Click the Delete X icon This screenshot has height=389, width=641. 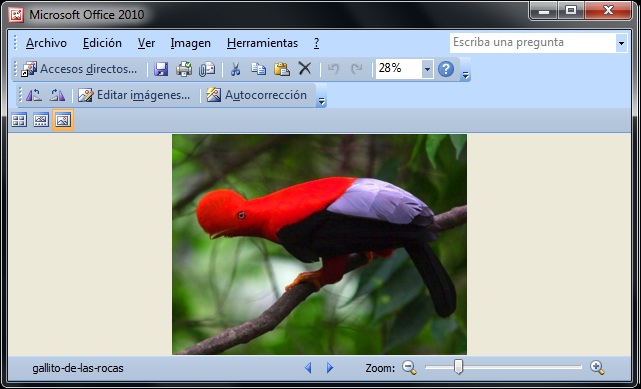pos(305,69)
